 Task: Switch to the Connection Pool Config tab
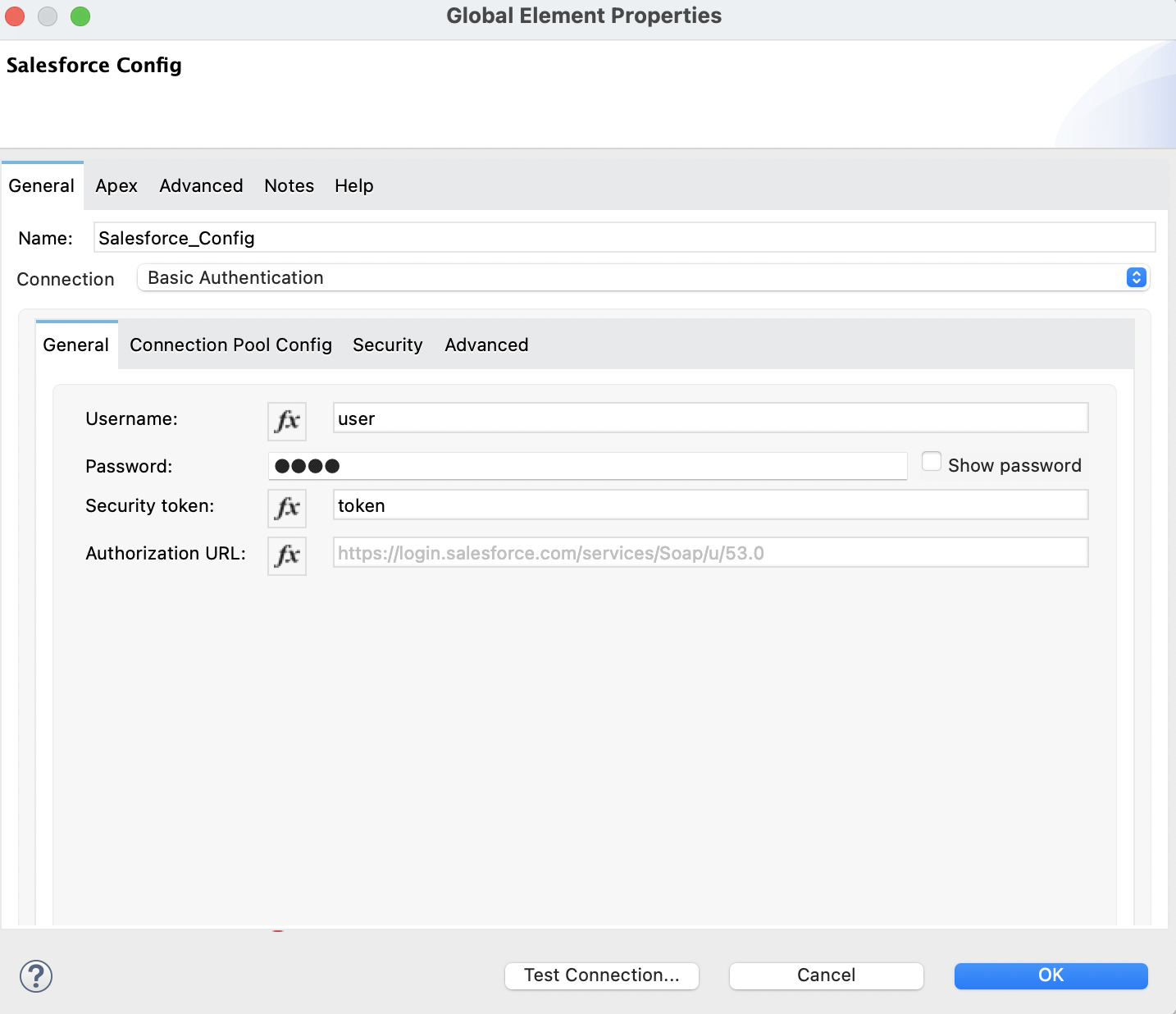point(230,345)
